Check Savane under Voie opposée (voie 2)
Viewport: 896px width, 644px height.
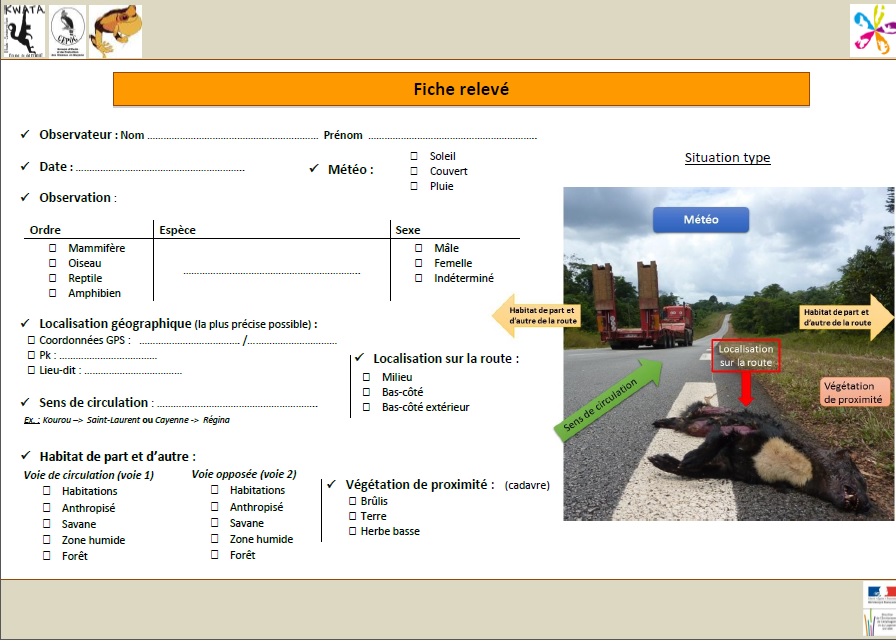click(215, 522)
